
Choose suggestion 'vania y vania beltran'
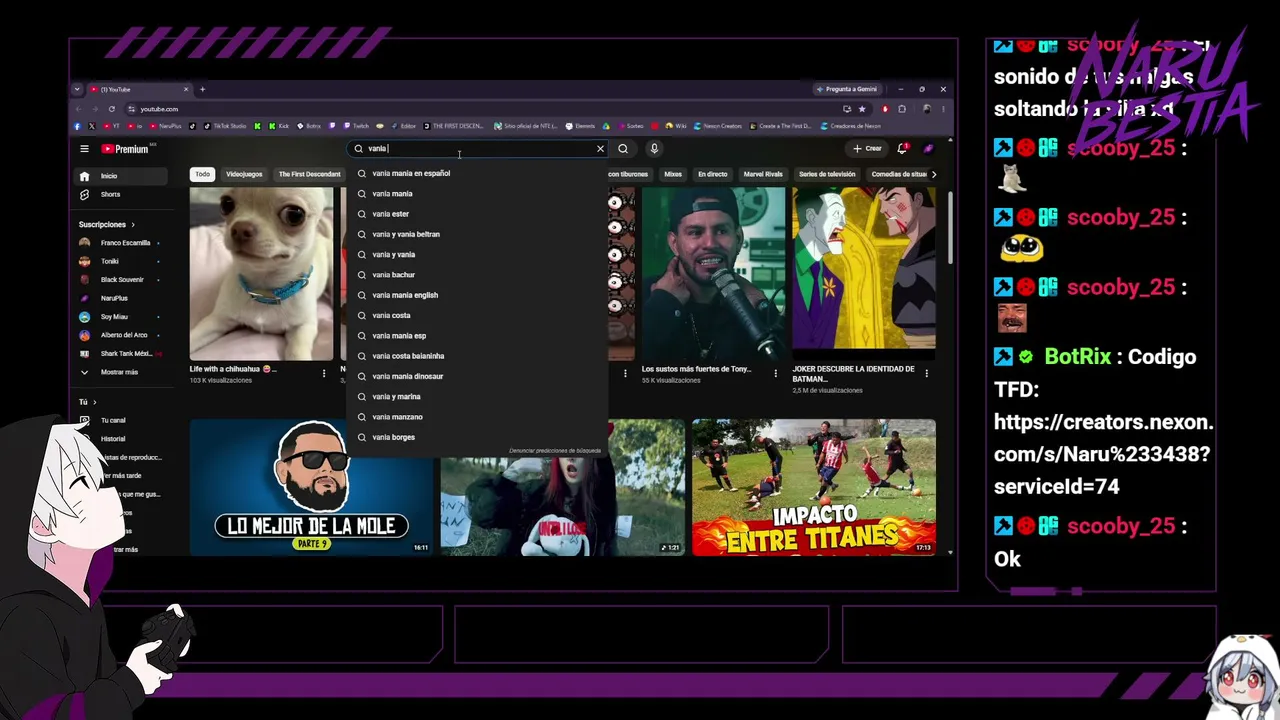click(477, 234)
